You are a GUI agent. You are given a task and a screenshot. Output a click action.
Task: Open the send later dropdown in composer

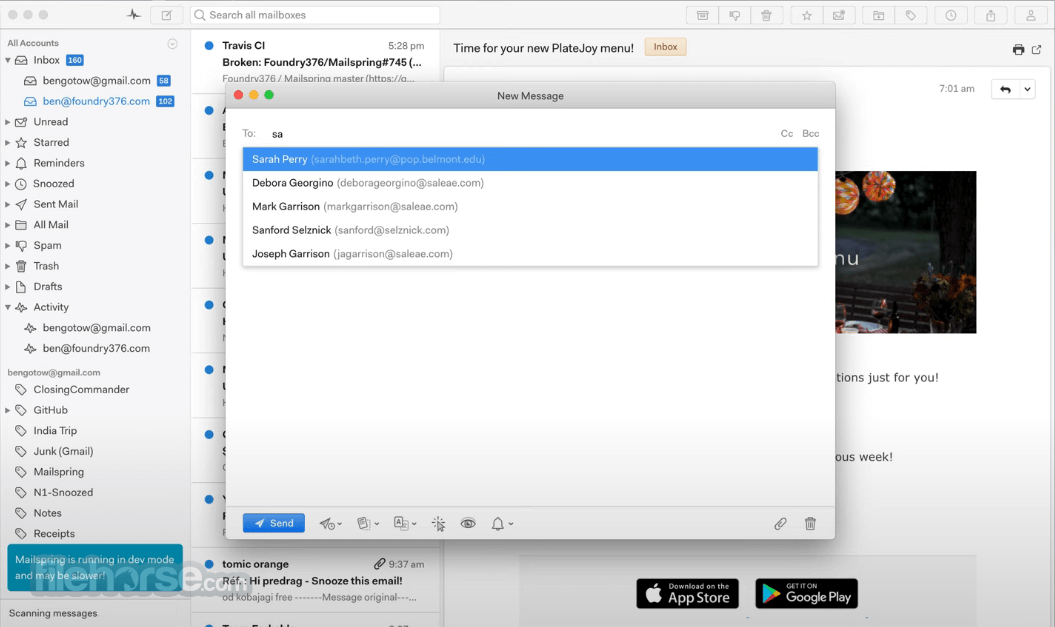[x=330, y=523]
